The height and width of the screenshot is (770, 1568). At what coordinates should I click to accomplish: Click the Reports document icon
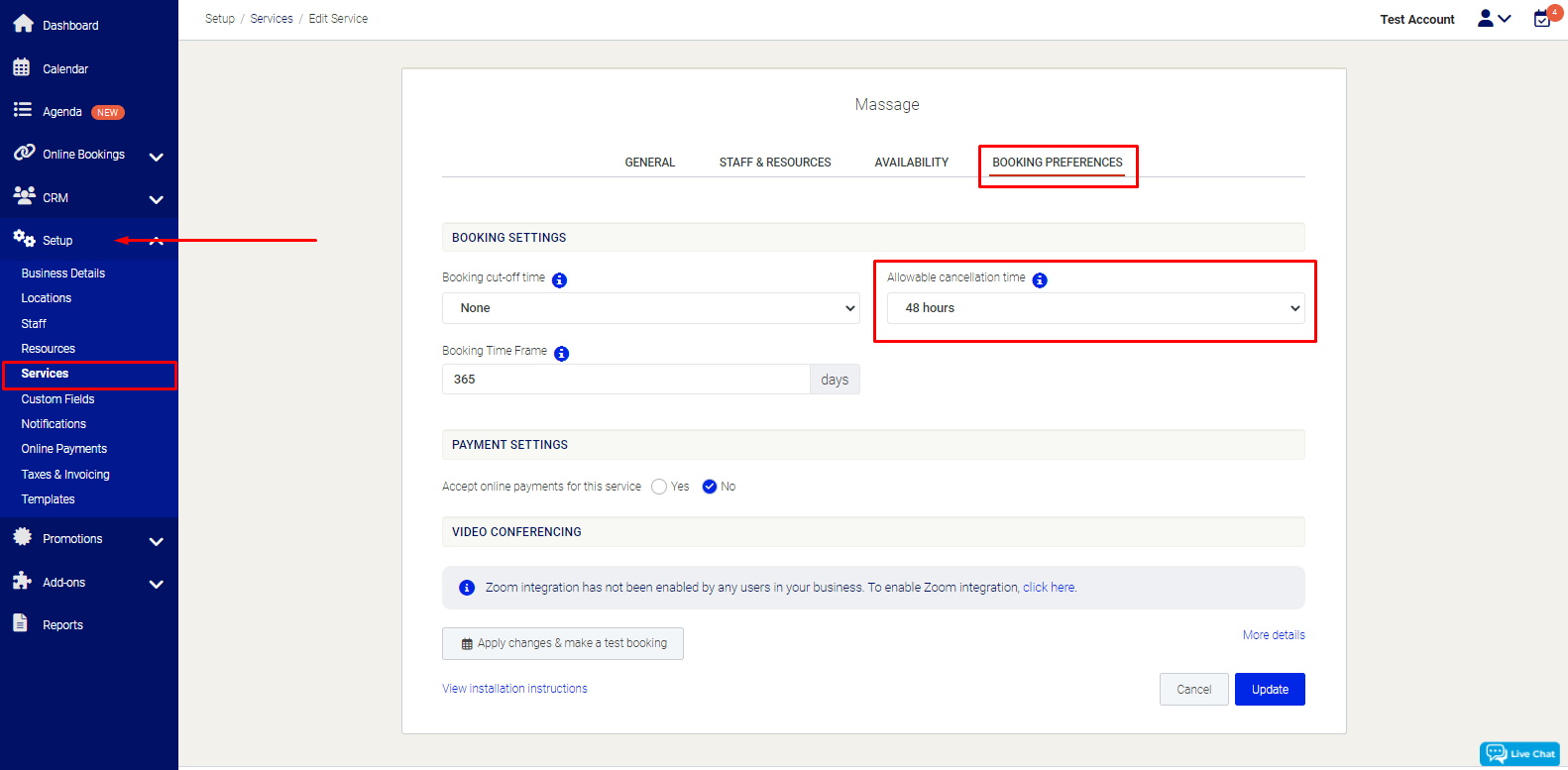(21, 623)
